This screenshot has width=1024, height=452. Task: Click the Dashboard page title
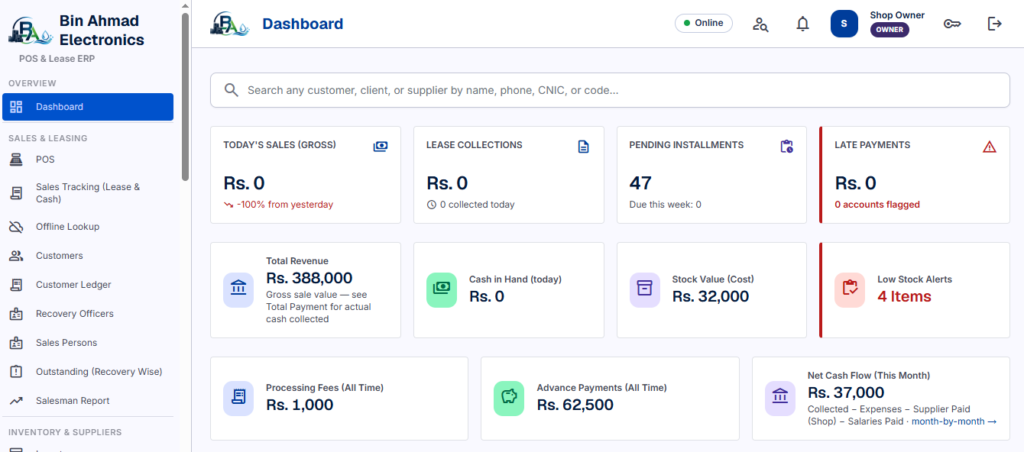tap(302, 24)
